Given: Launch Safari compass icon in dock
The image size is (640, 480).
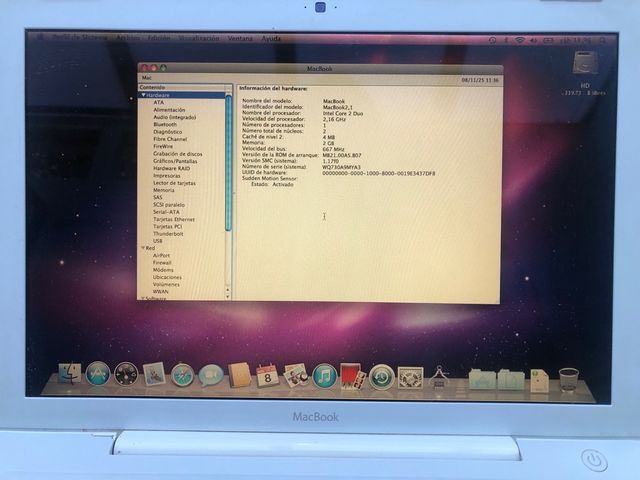Looking at the screenshot, I should [x=182, y=375].
